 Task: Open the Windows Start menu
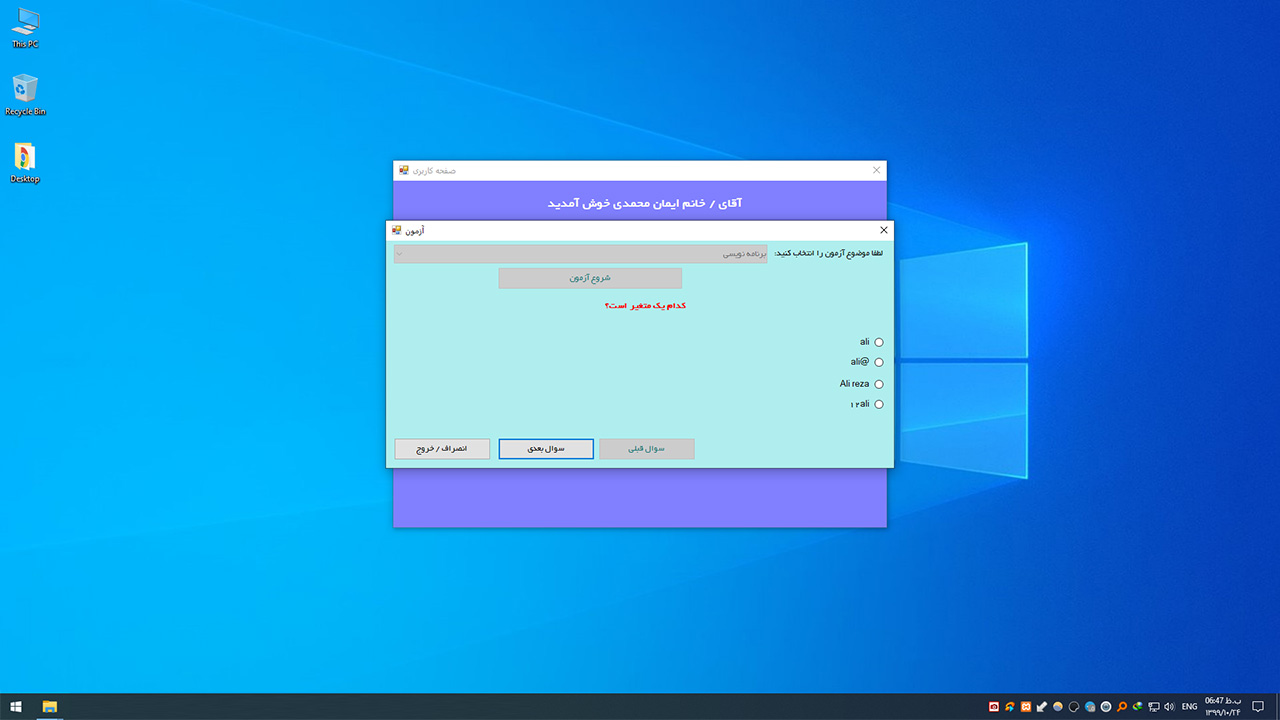point(16,707)
